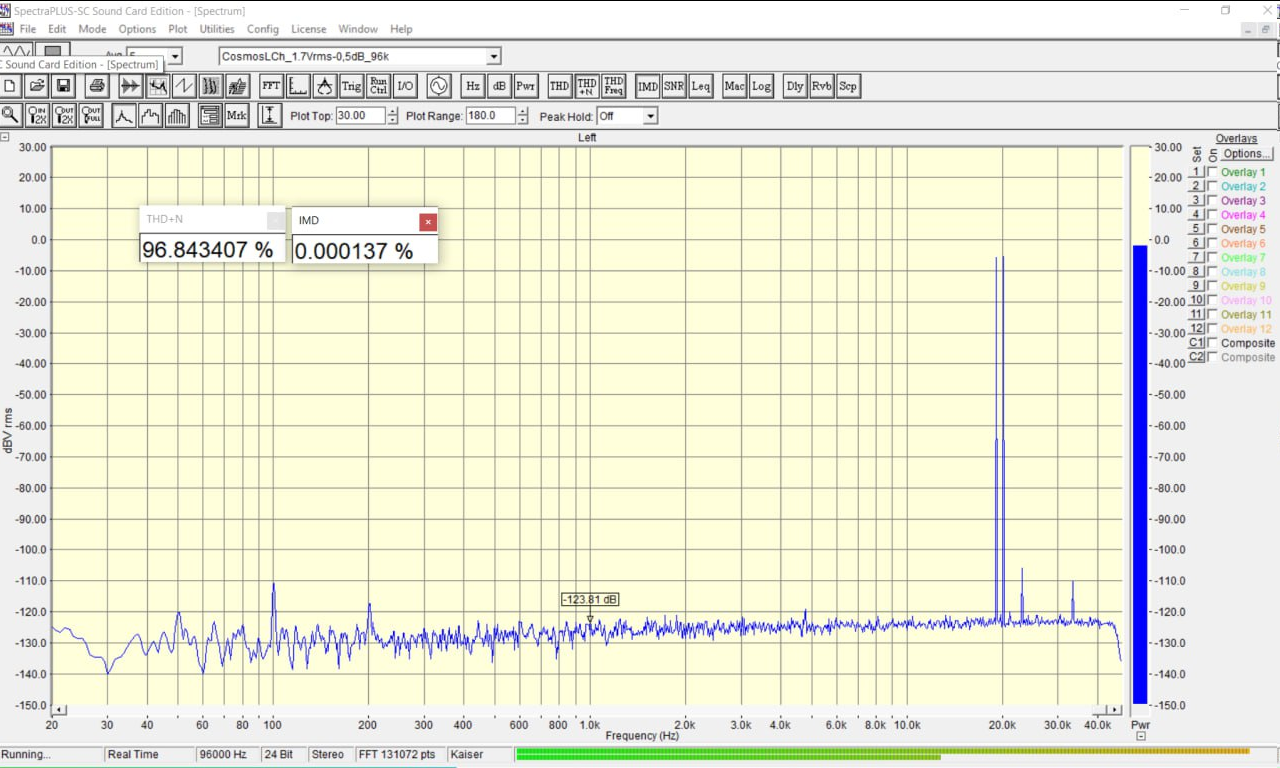
Task: Decrease Plot Top with down arrow
Action: (x=392, y=120)
